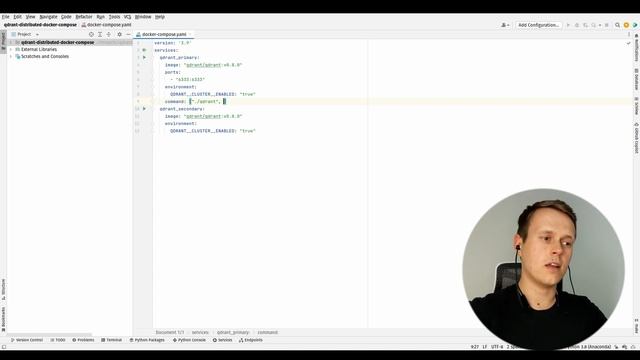Screen dimensions: 640x360
Task: Open the Database tool window stripe
Action: pyautogui.click(x=636, y=79)
